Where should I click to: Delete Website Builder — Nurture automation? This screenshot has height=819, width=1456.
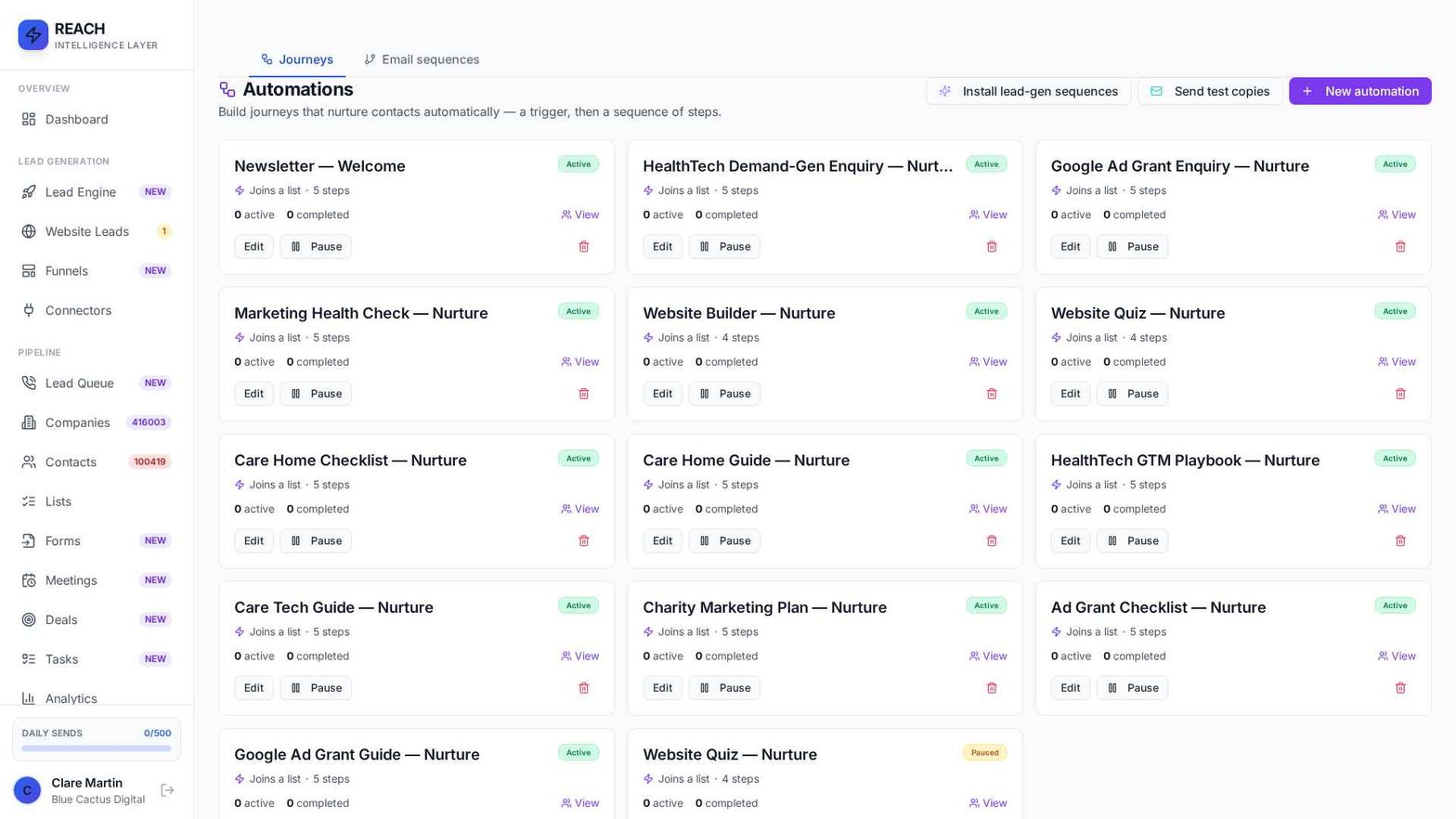click(x=992, y=394)
